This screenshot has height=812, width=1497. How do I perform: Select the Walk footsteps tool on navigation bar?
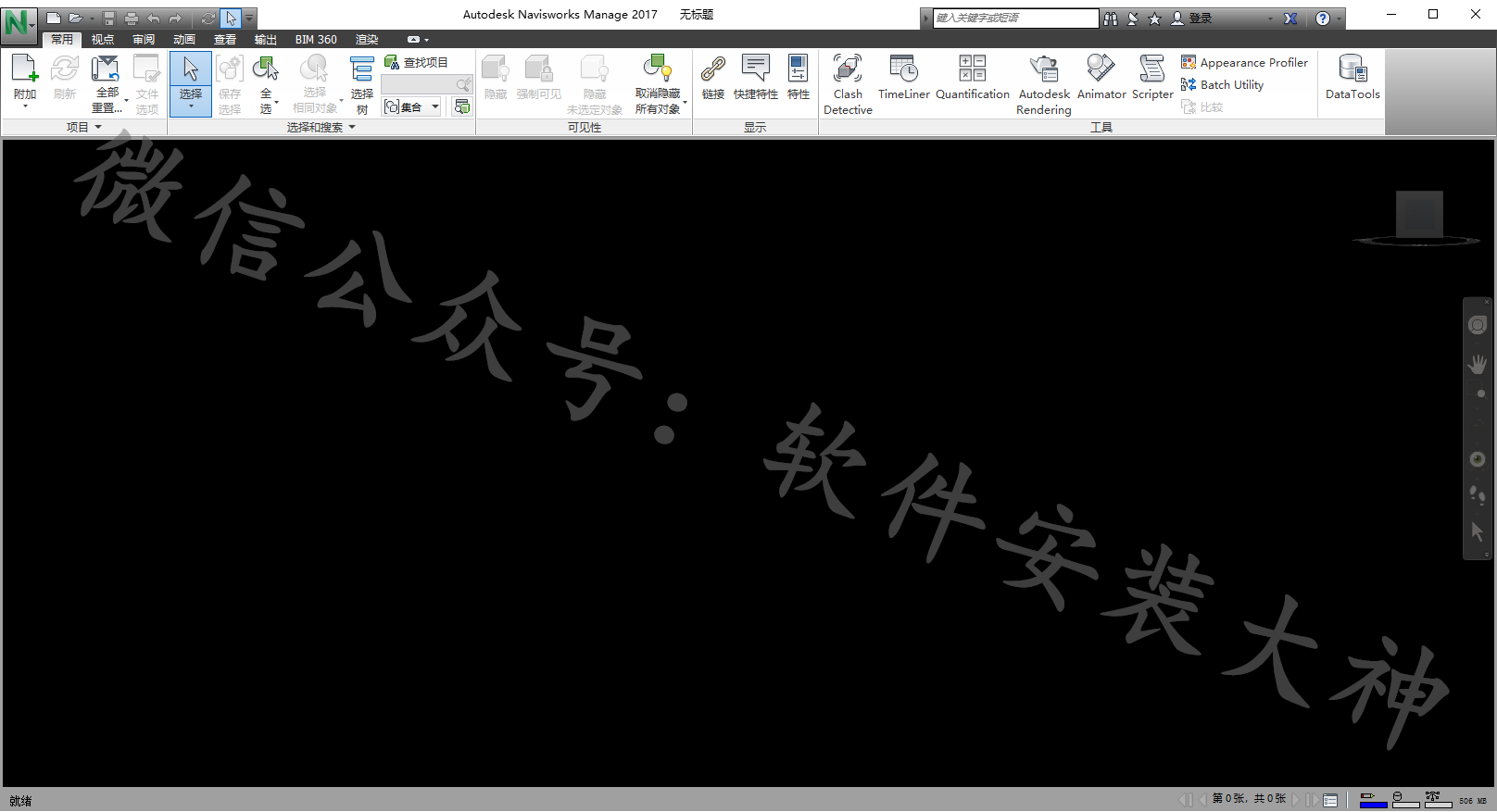pos(1478,496)
